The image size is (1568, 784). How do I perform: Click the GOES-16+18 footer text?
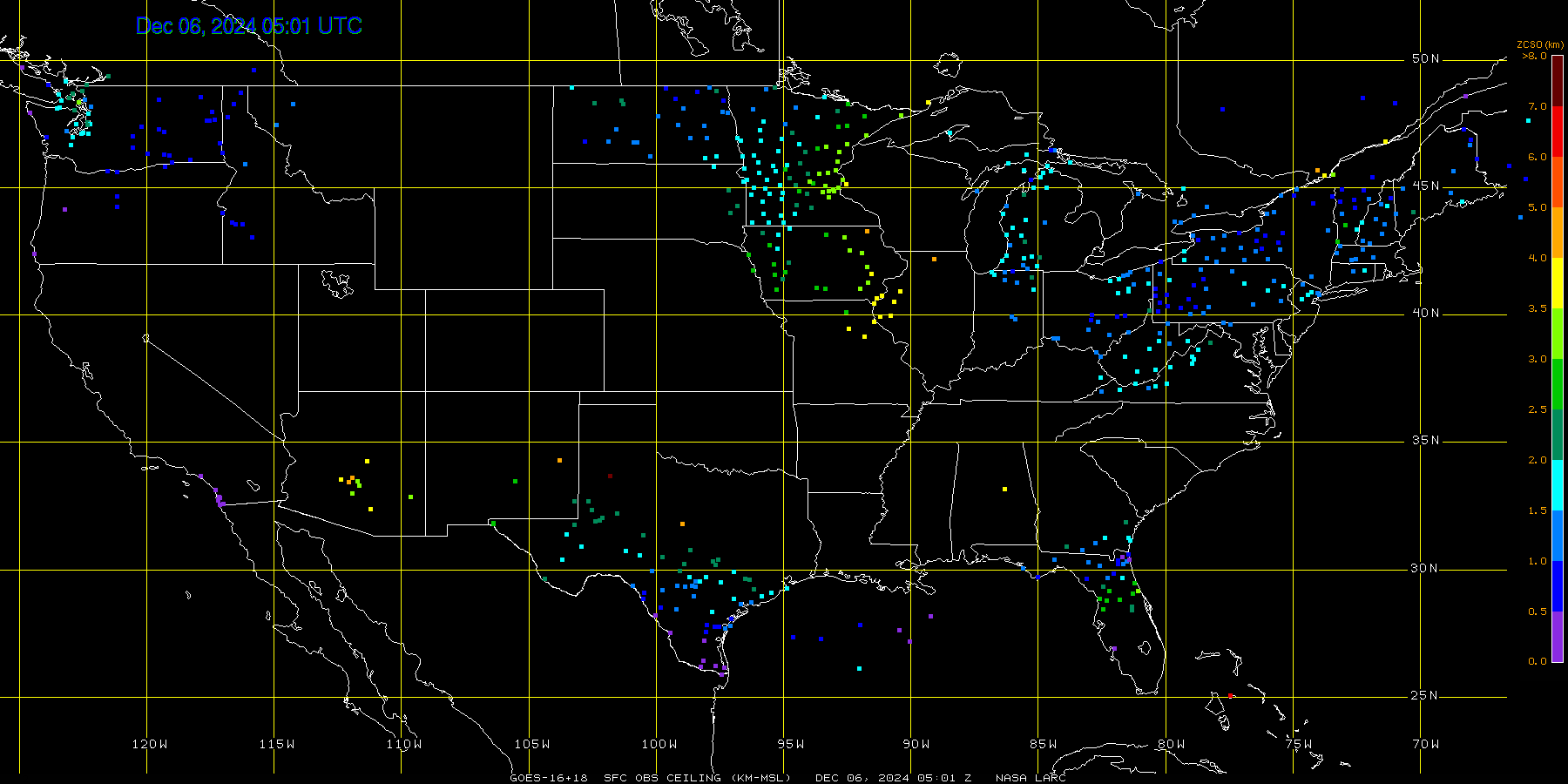(549, 778)
